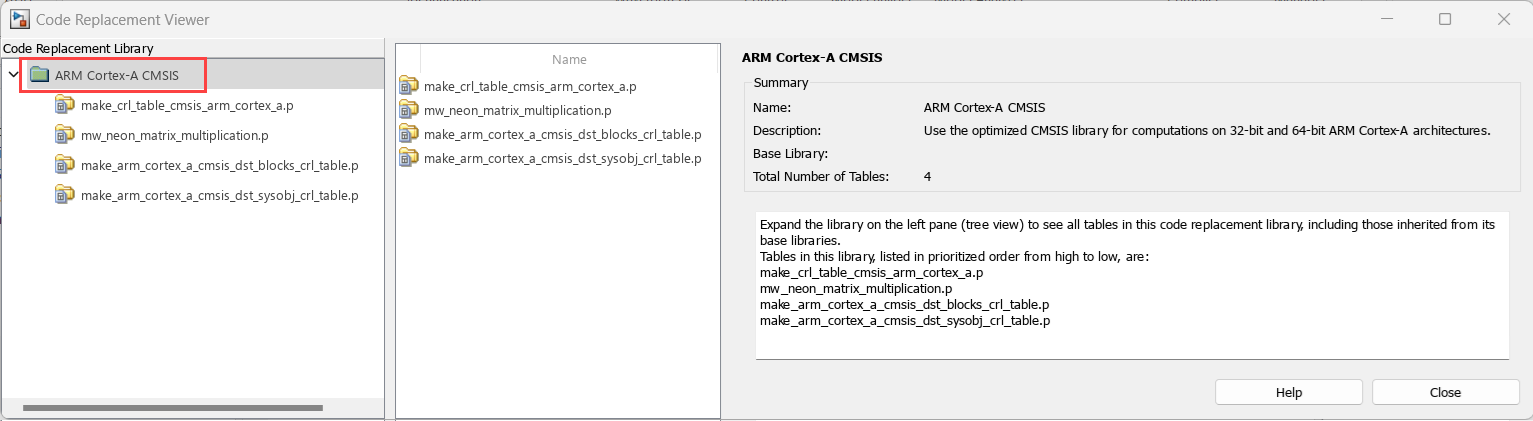The height and width of the screenshot is (421, 1533).
Task: Collapse the ARM Cortex-A CMSIS tree node
Action: 12,75
